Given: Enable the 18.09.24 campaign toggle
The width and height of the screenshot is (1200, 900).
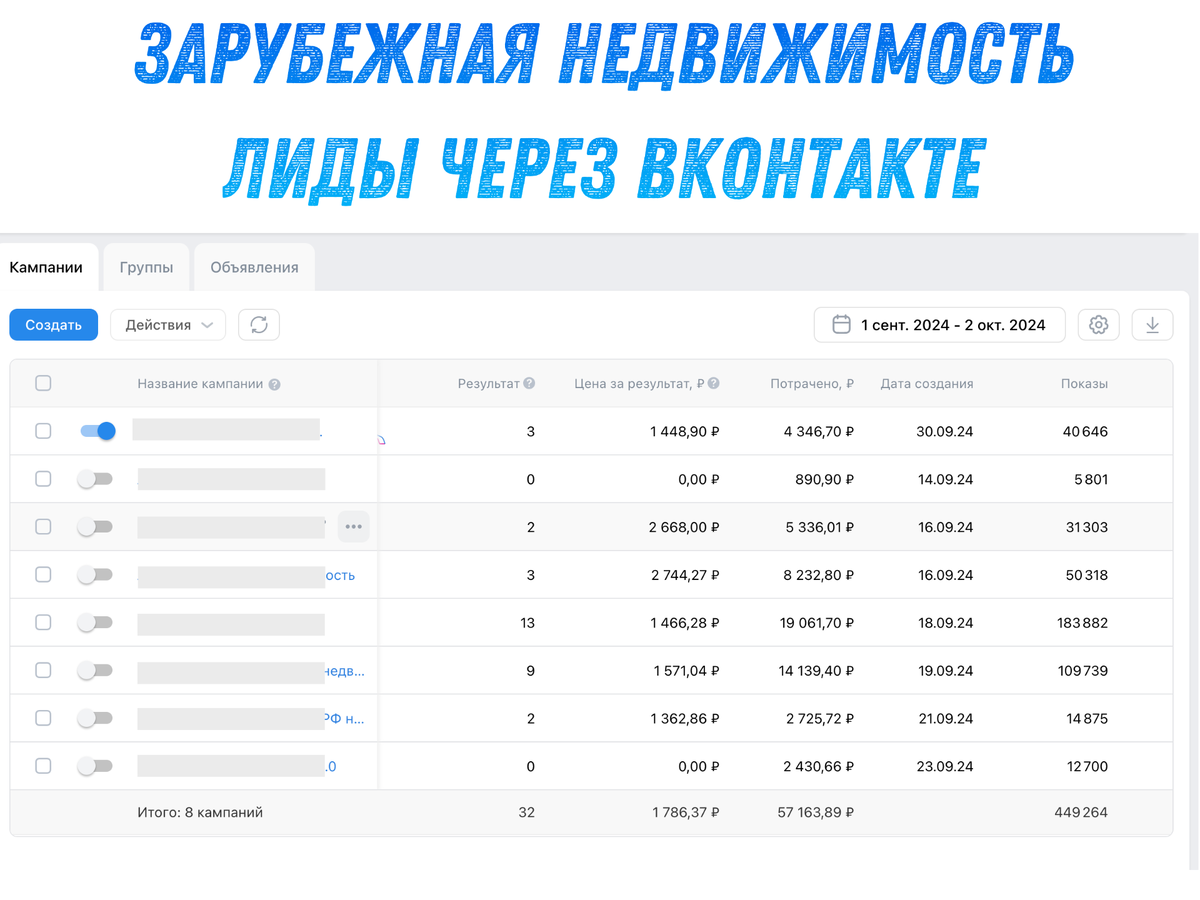Looking at the screenshot, I should click(x=95, y=622).
